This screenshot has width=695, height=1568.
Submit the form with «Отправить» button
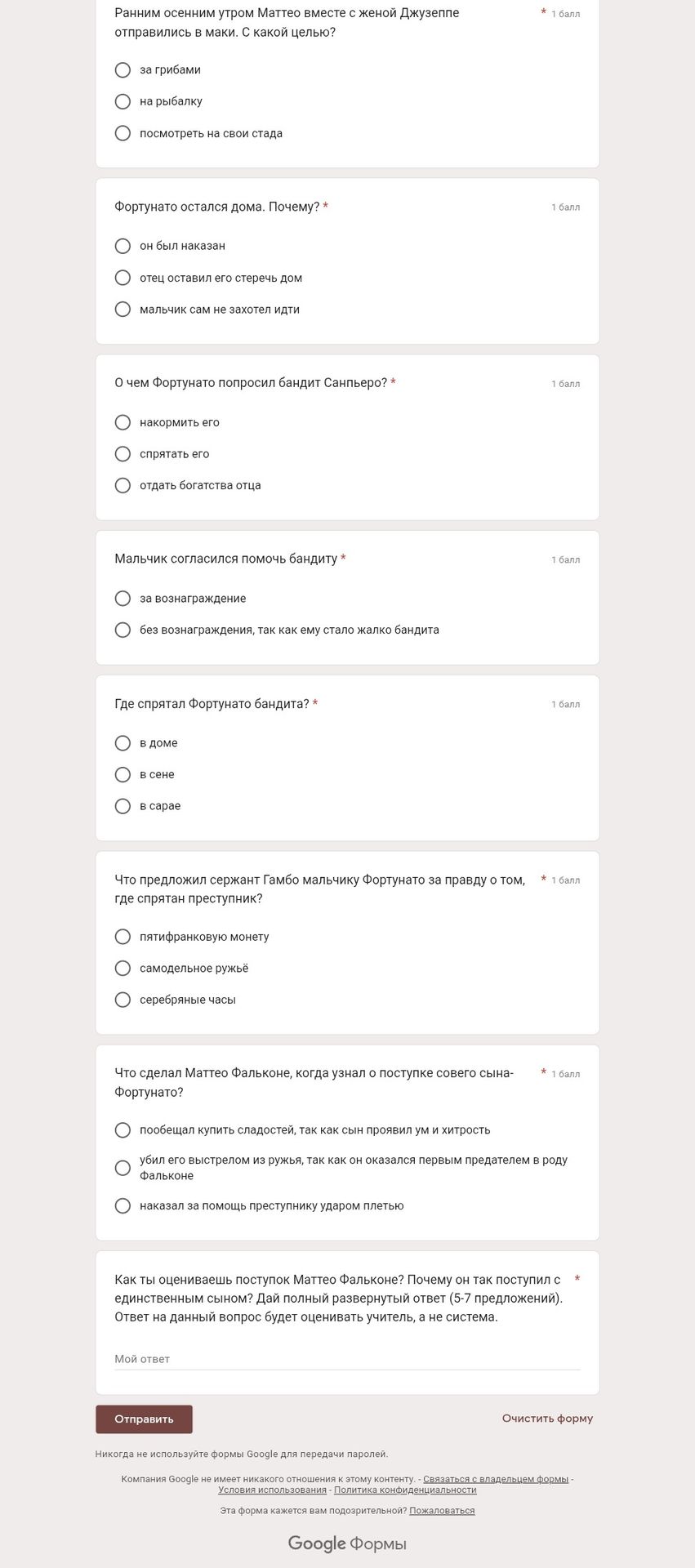coord(144,1419)
